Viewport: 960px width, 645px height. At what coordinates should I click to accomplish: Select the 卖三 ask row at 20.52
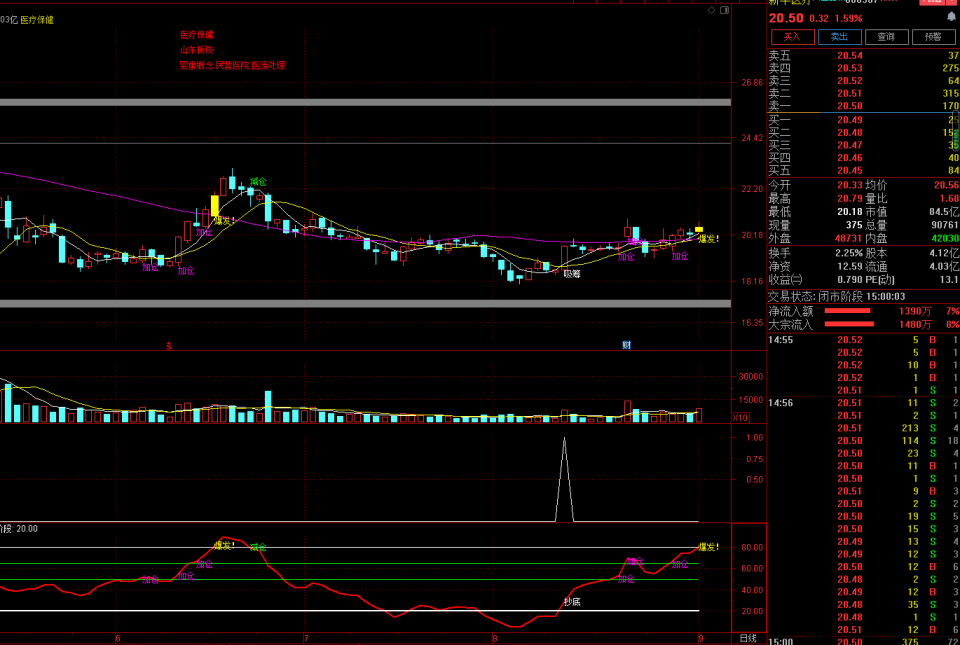tap(863, 81)
